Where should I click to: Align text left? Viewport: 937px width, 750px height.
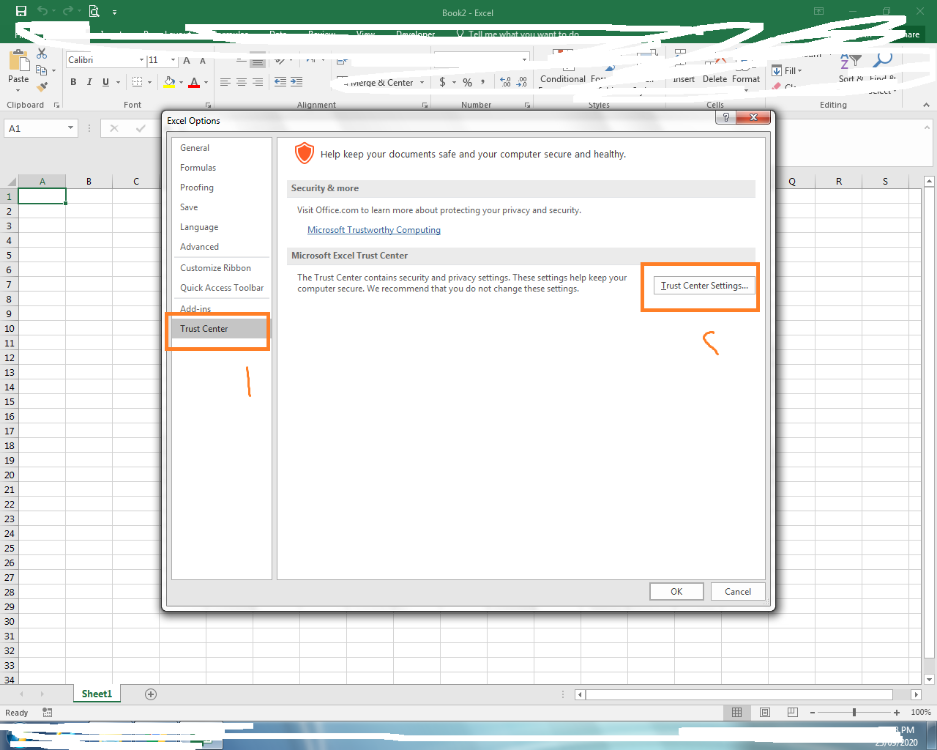point(225,82)
